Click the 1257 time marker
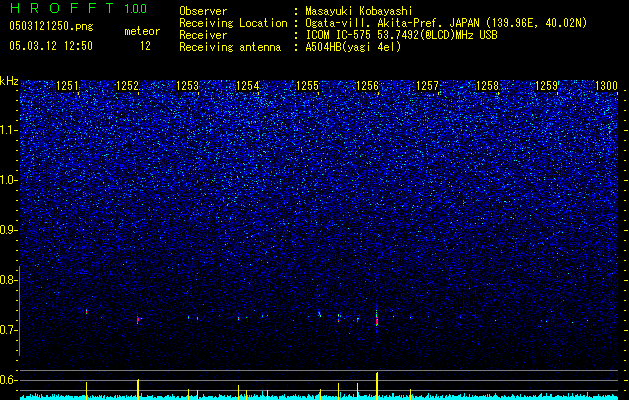Image resolution: width=629 pixels, height=400 pixels. (x=427, y=86)
